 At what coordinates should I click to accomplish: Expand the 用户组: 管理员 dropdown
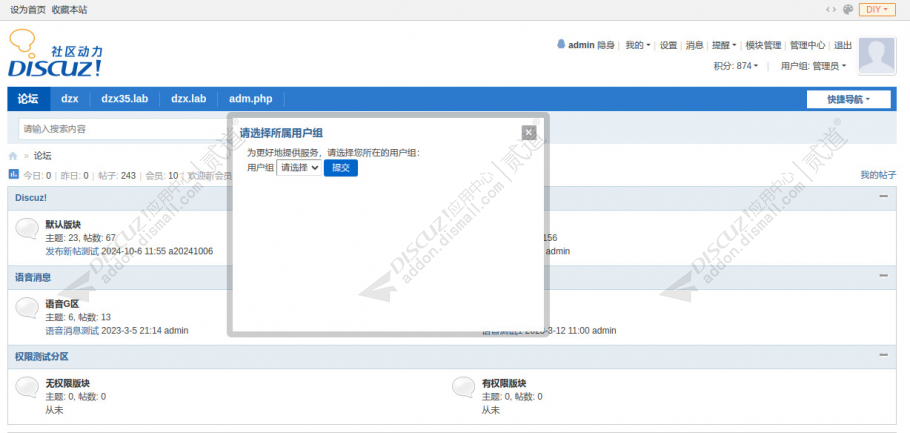tap(813, 66)
